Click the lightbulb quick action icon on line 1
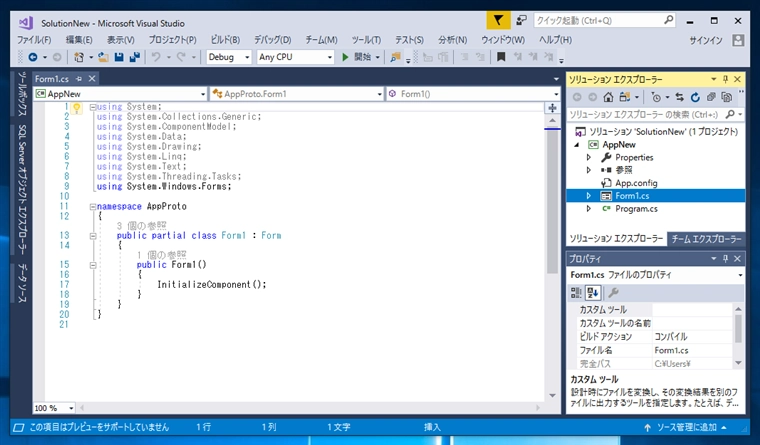760x445 pixels. tap(76, 107)
